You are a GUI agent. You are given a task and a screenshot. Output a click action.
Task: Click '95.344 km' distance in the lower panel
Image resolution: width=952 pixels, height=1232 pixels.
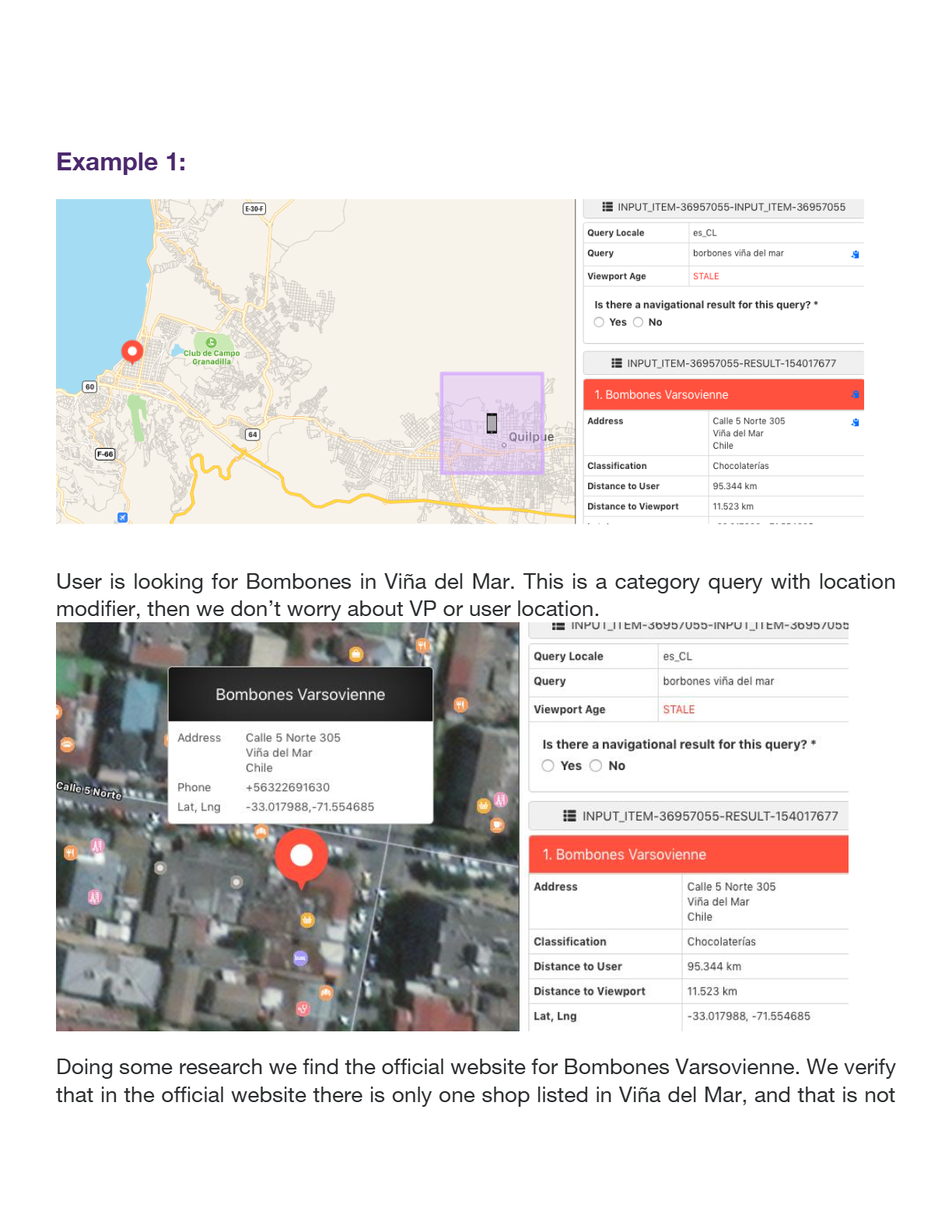pos(714,966)
